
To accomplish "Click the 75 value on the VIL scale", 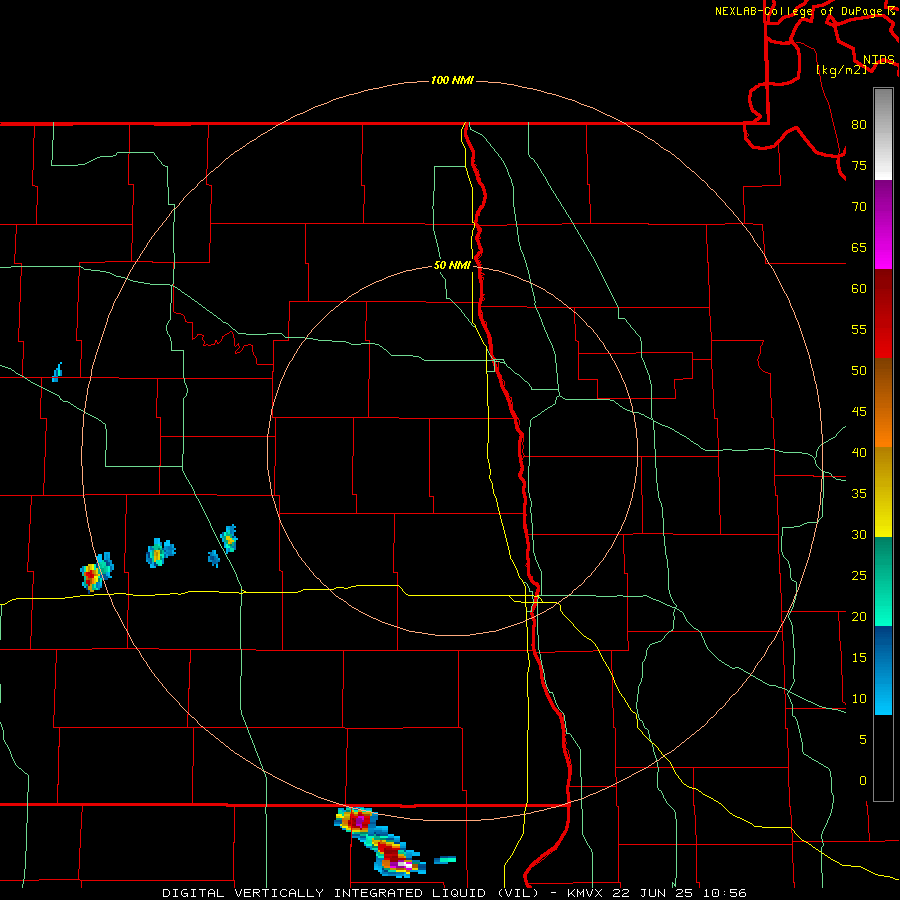I will [x=859, y=165].
